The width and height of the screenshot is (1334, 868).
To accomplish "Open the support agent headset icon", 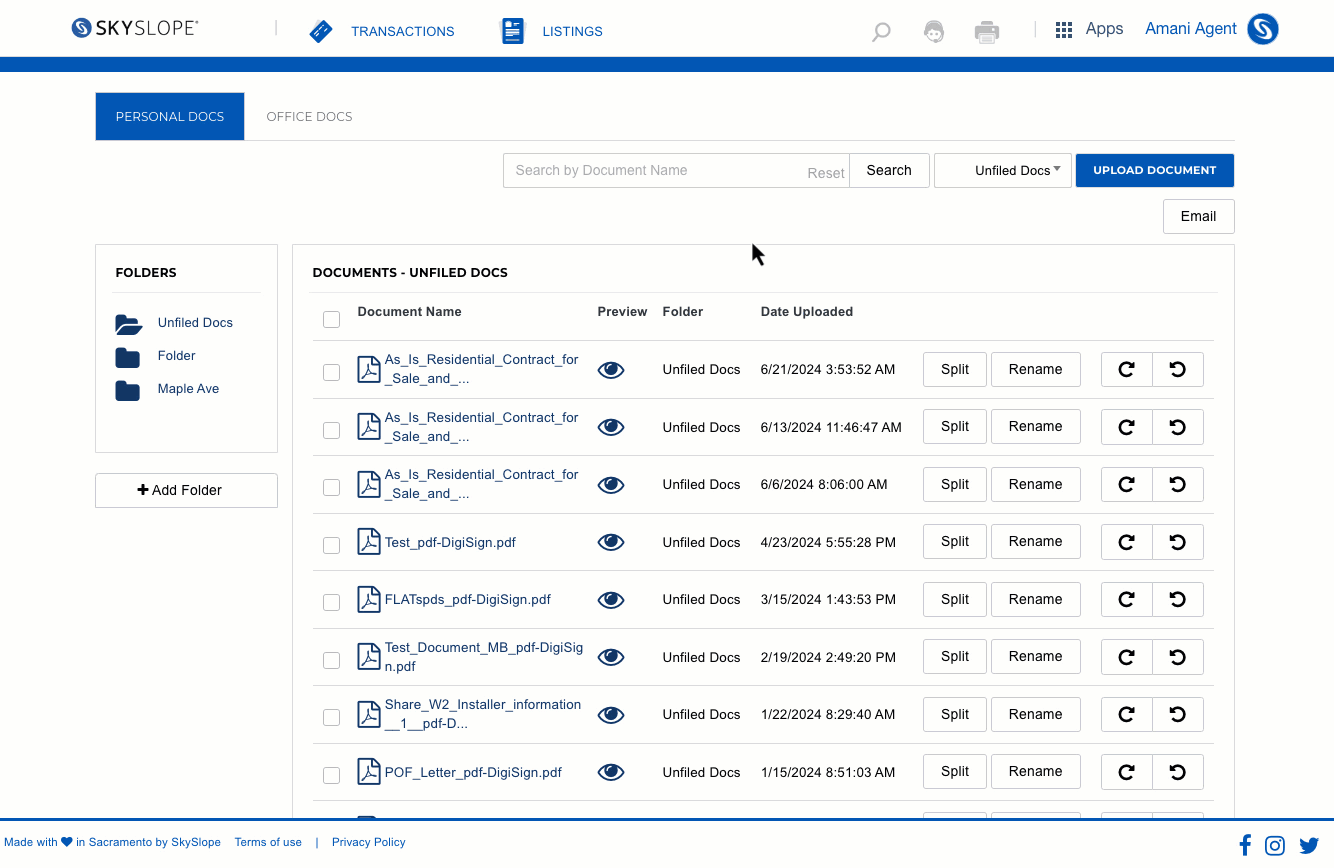I will click(x=934, y=32).
